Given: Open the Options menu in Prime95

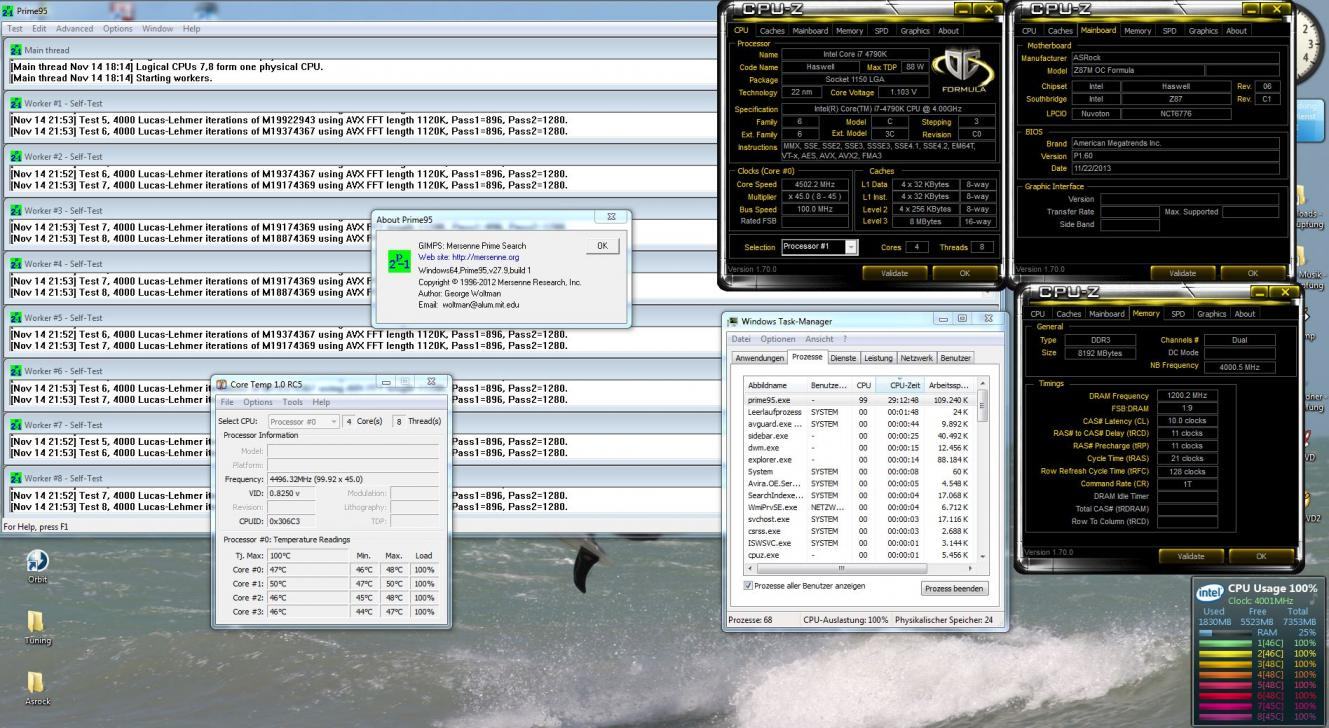Looking at the screenshot, I should pyautogui.click(x=117, y=29).
